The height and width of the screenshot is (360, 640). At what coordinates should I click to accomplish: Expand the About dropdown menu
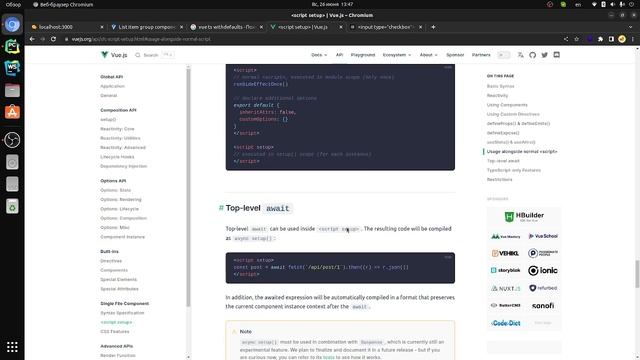click(x=429, y=55)
